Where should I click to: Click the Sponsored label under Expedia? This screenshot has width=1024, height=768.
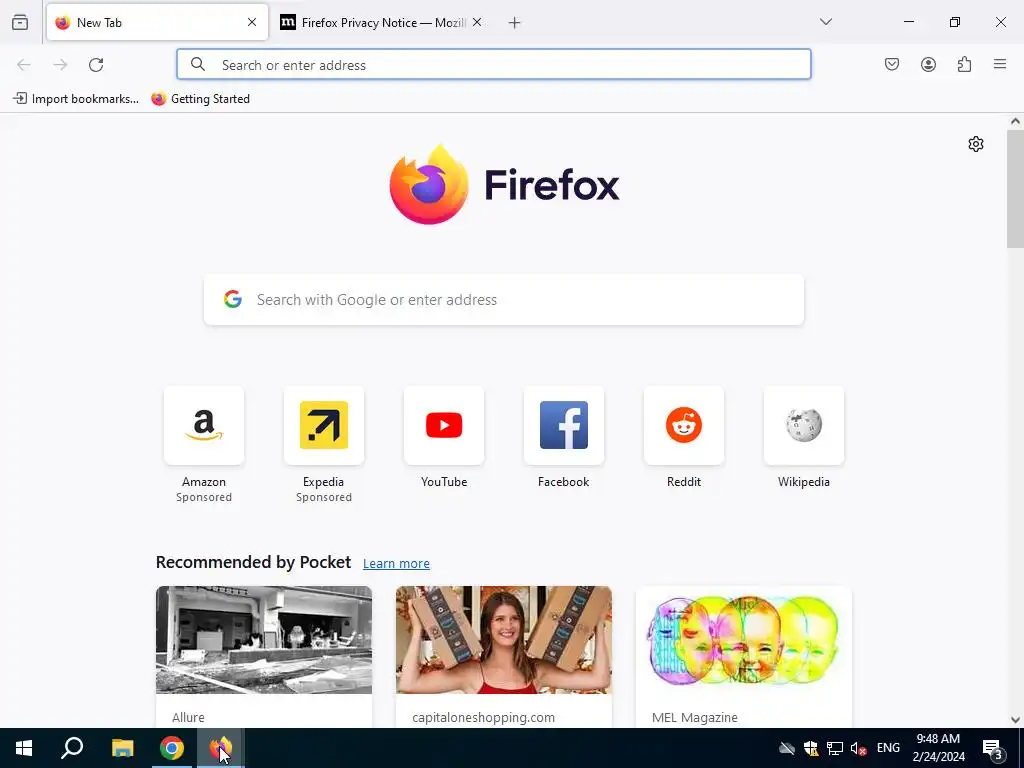[324, 498]
